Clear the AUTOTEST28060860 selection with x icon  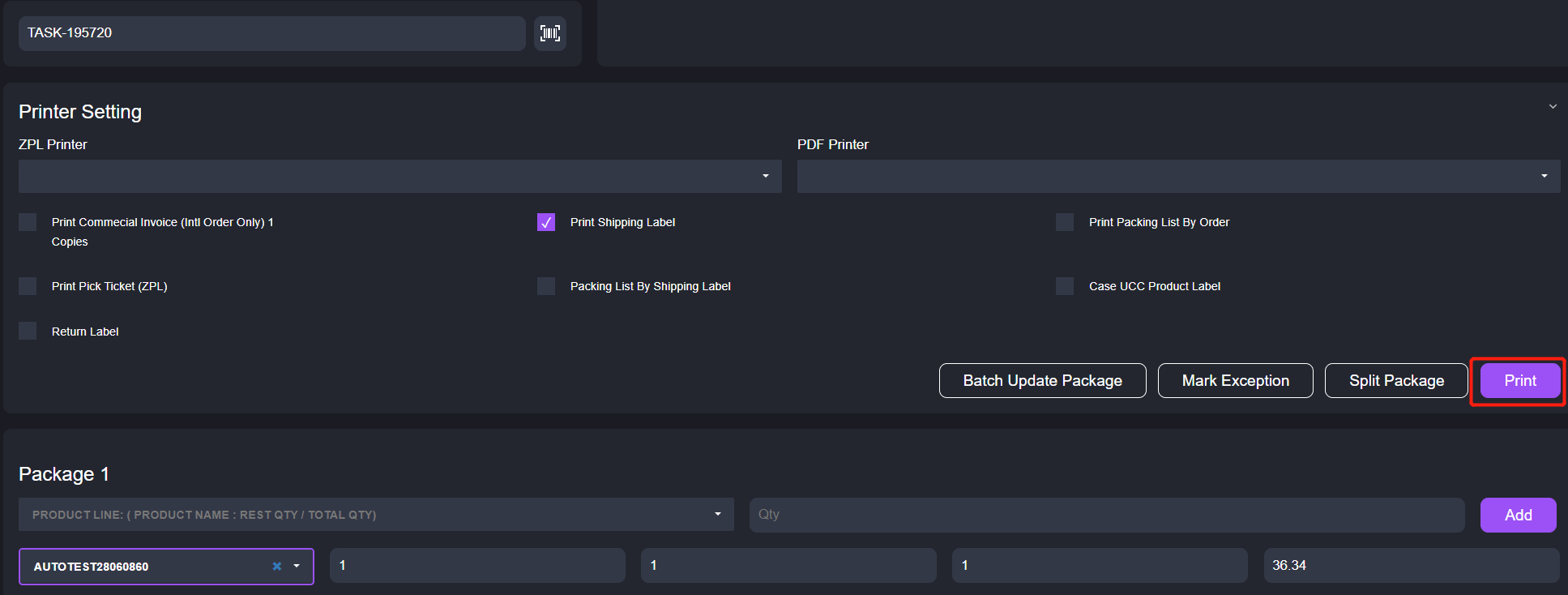point(277,567)
